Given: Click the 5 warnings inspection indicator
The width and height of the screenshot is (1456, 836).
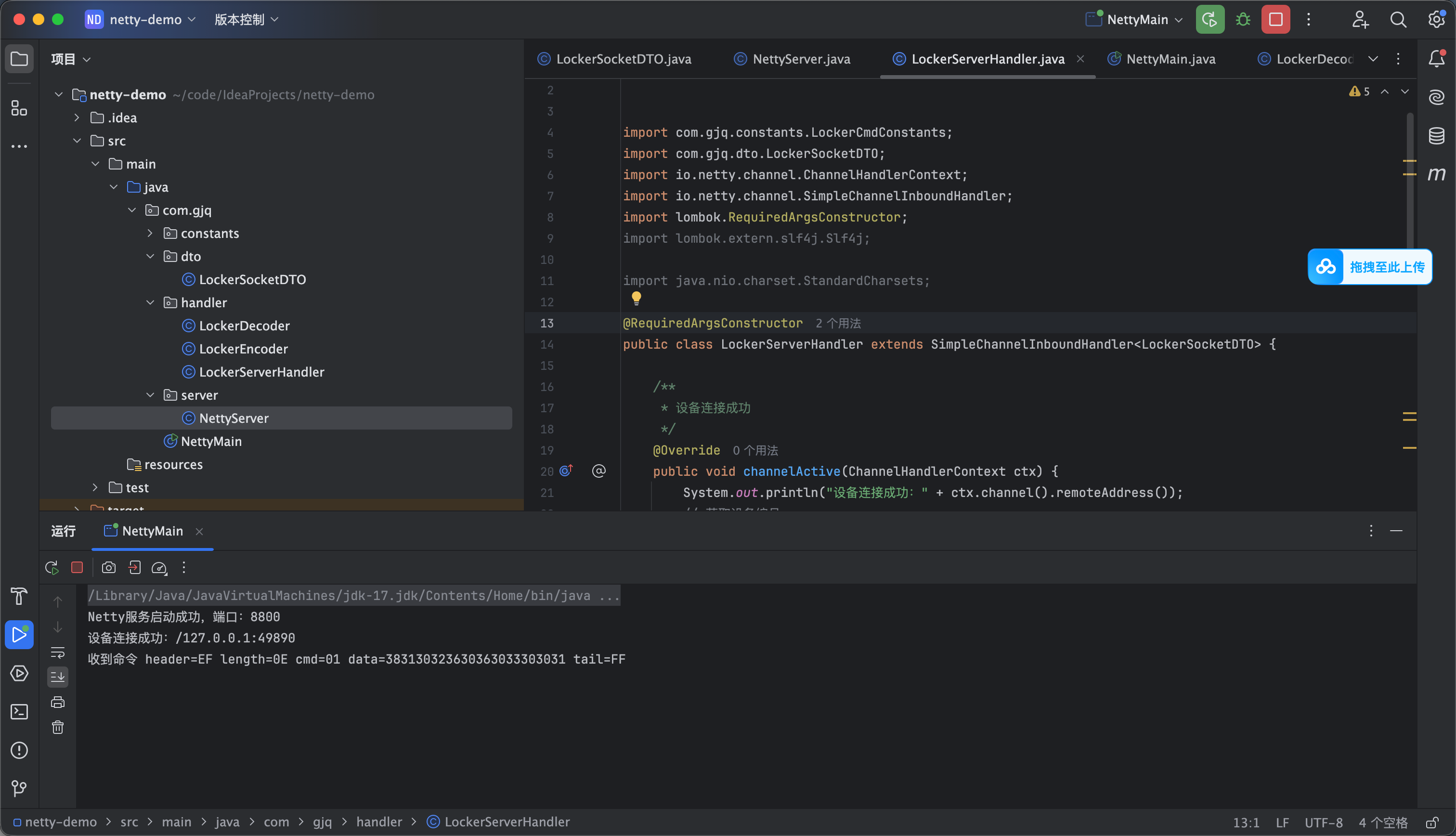Looking at the screenshot, I should pos(1359,91).
